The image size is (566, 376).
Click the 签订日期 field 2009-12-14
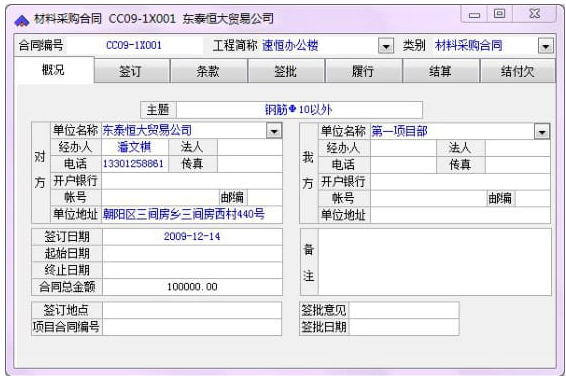click(x=192, y=237)
